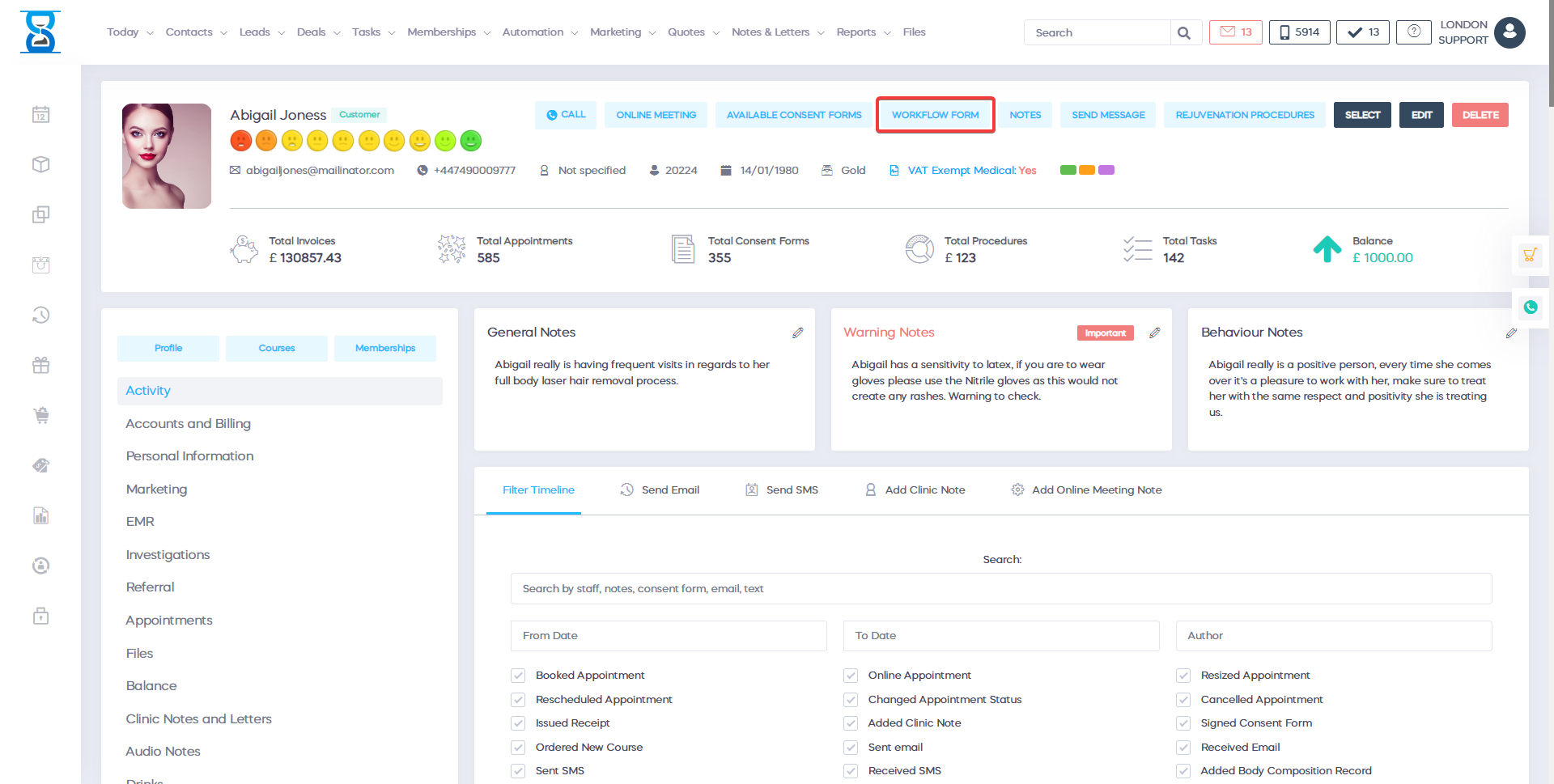Click the search magnifier icon
This screenshot has height=784, width=1554.
coord(1183,33)
